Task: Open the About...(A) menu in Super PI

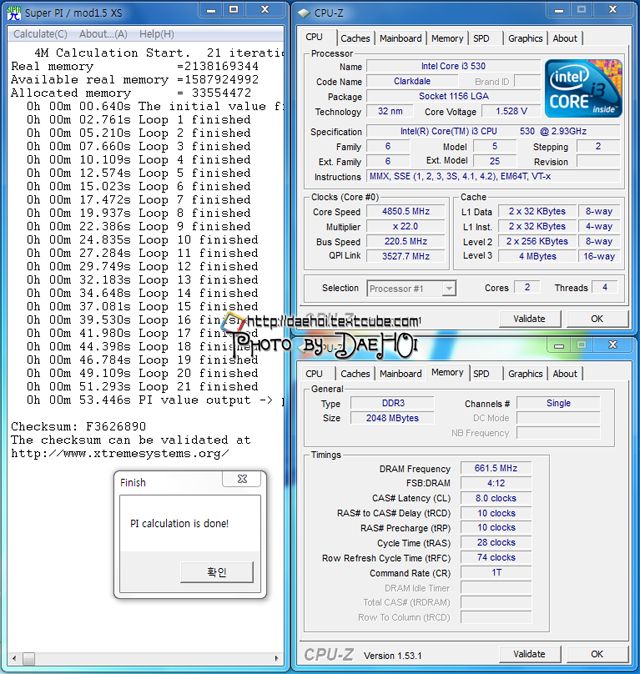Action: pyautogui.click(x=103, y=34)
